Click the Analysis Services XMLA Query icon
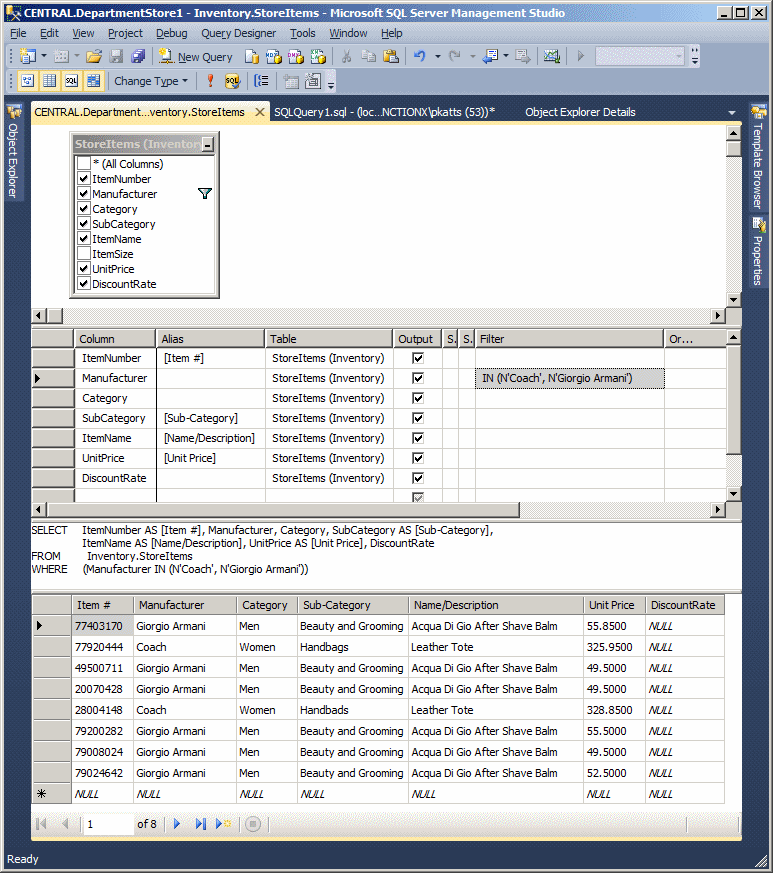The height and width of the screenshot is (873, 773). pos(318,56)
